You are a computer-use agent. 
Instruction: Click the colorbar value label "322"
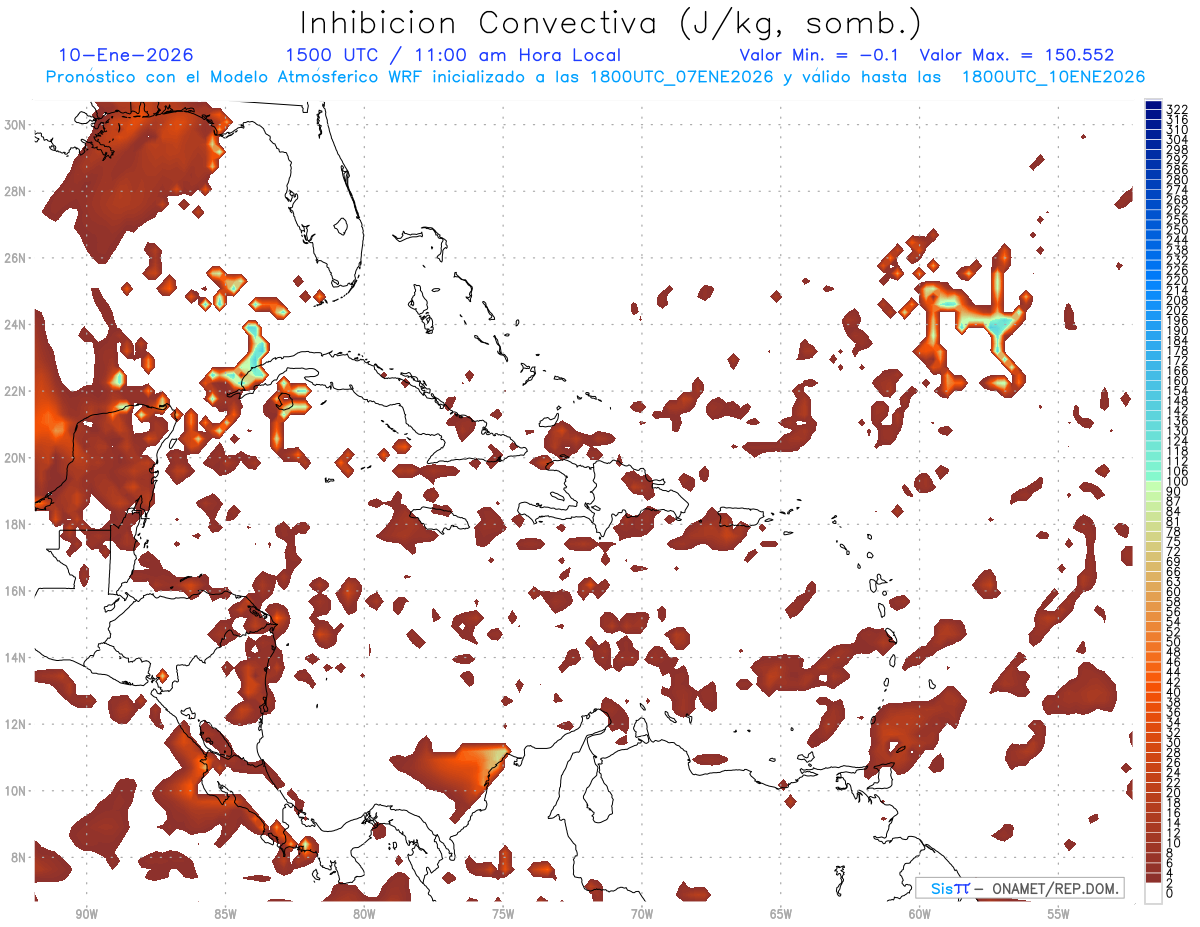point(1177,108)
